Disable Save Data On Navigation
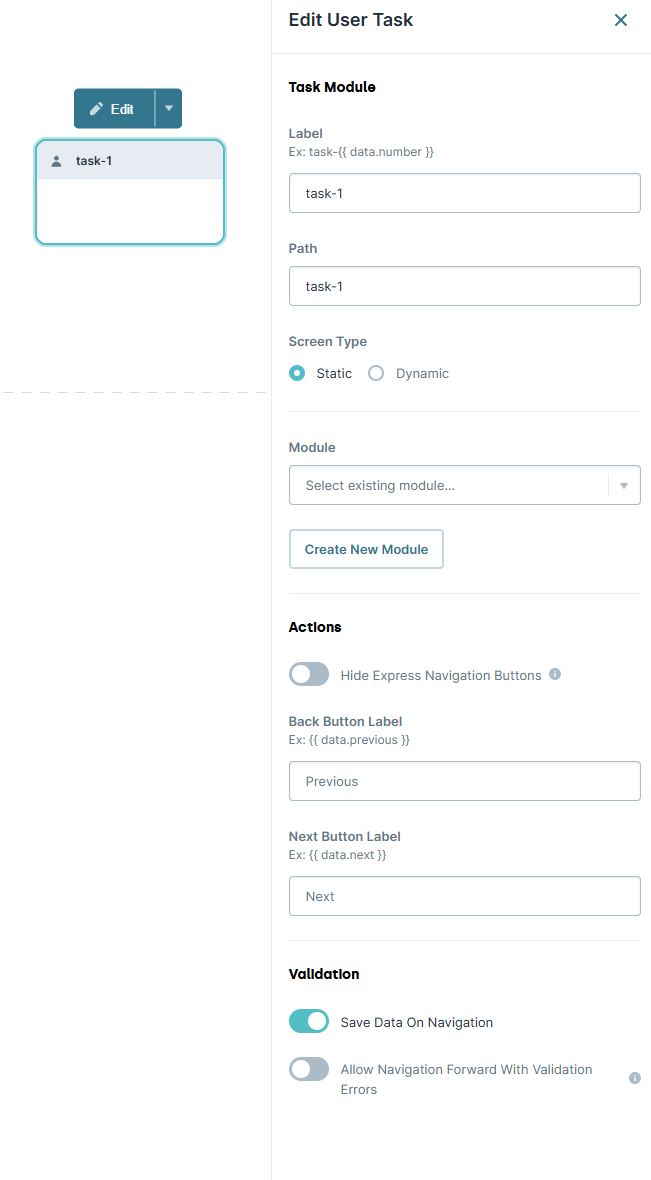This screenshot has width=651, height=1180. click(x=308, y=1021)
